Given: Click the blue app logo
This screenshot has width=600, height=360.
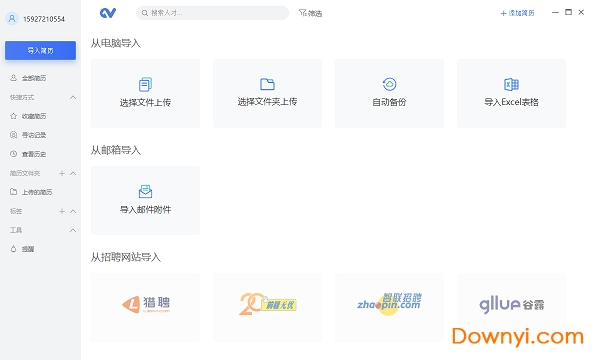Looking at the screenshot, I should pyautogui.click(x=108, y=13).
